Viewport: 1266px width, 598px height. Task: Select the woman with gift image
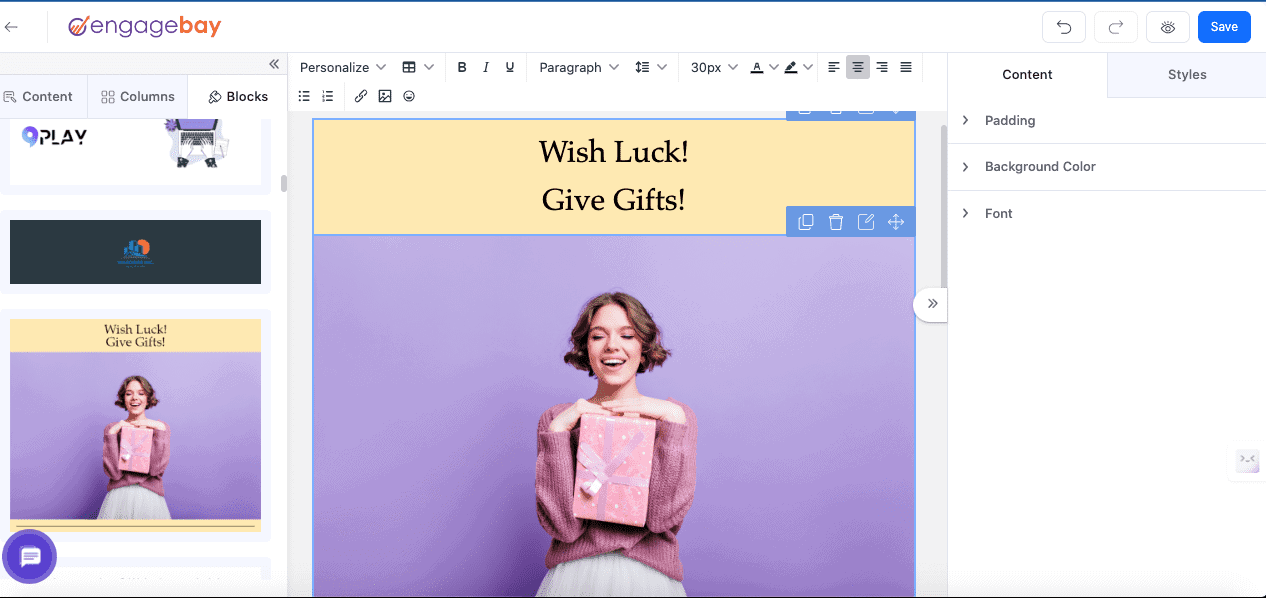[614, 416]
